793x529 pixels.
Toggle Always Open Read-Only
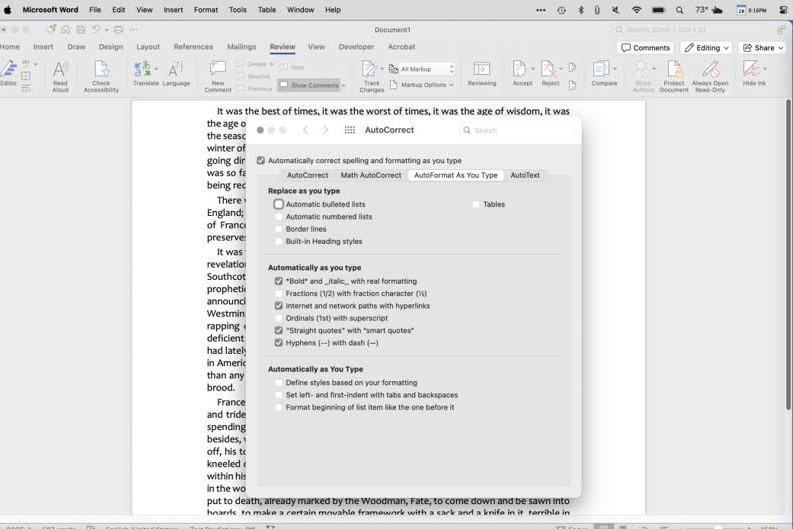tap(710, 76)
